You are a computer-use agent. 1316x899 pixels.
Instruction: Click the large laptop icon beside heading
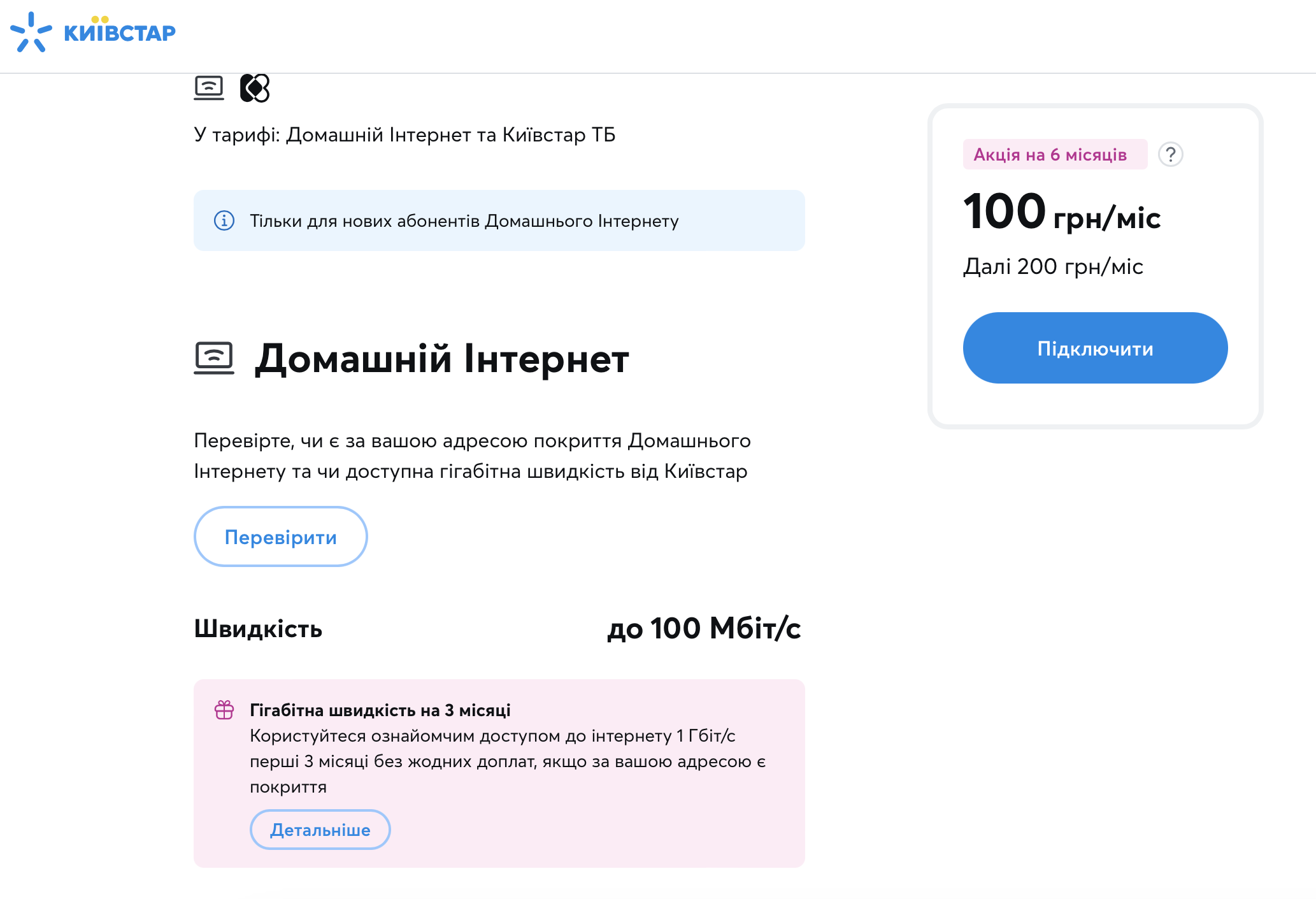(214, 358)
